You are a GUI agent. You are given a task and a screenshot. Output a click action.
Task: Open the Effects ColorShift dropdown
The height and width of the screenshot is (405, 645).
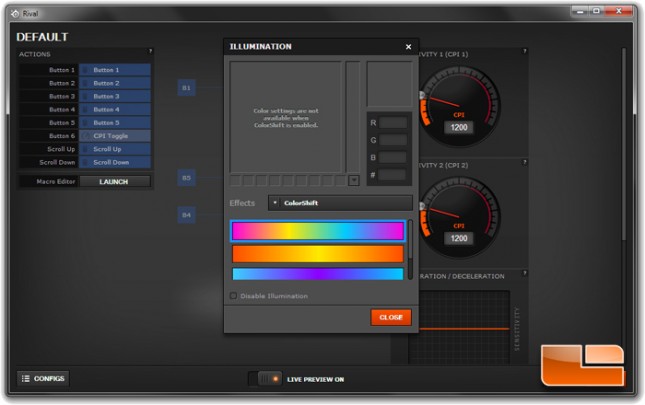click(340, 203)
